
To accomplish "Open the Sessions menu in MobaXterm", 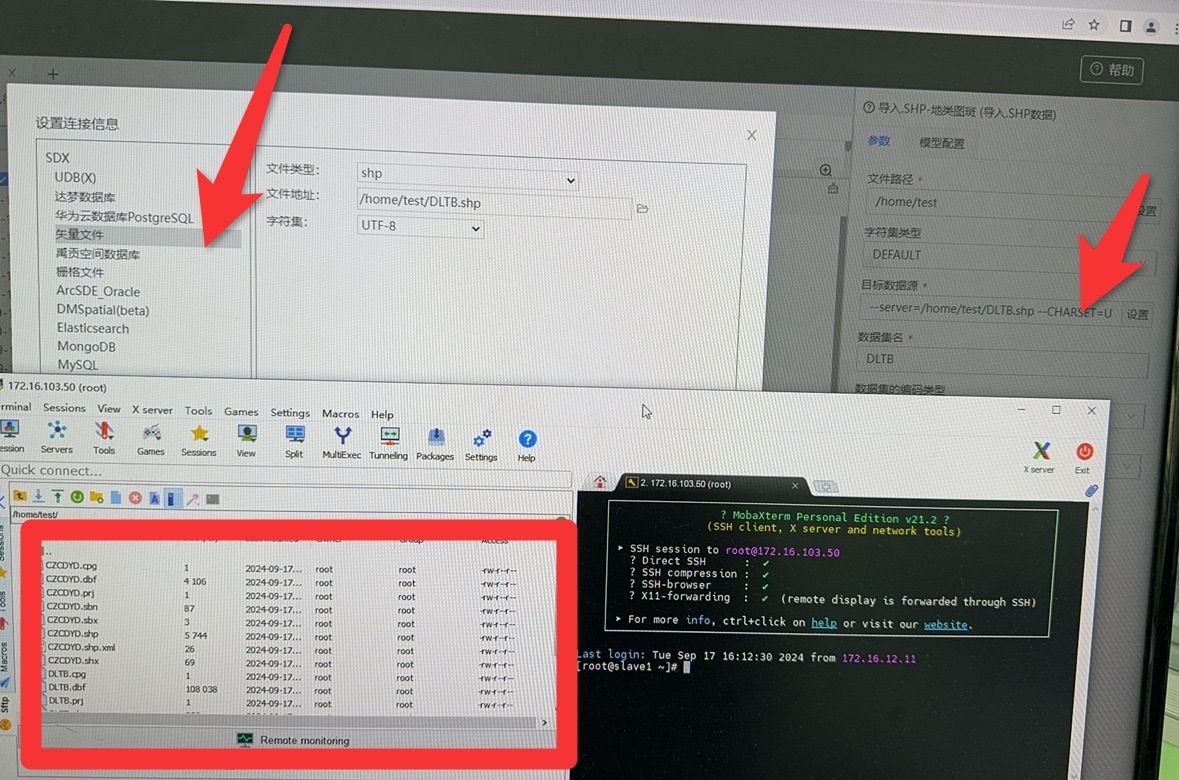I will tap(64, 407).
